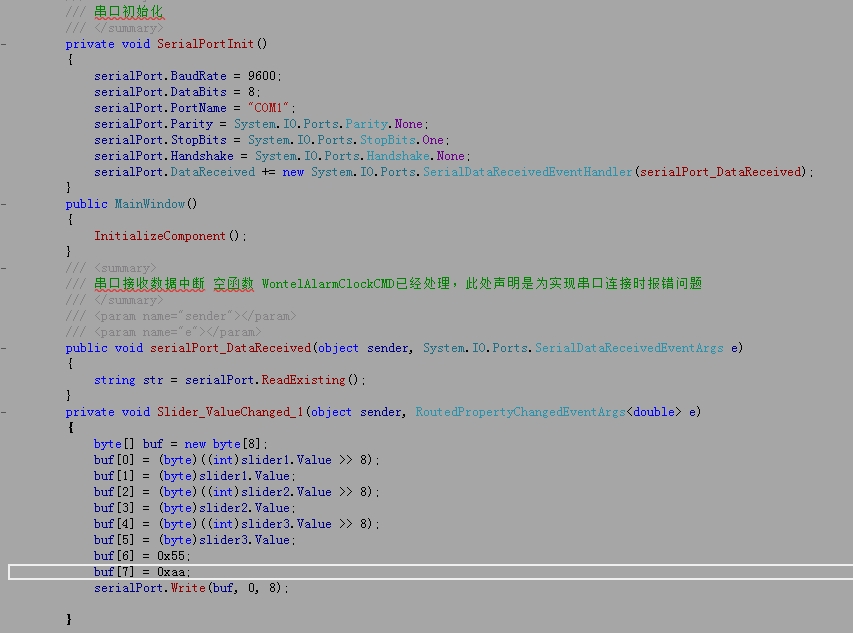Click the MainWindow constructor name
853x633 pixels.
[150, 204]
